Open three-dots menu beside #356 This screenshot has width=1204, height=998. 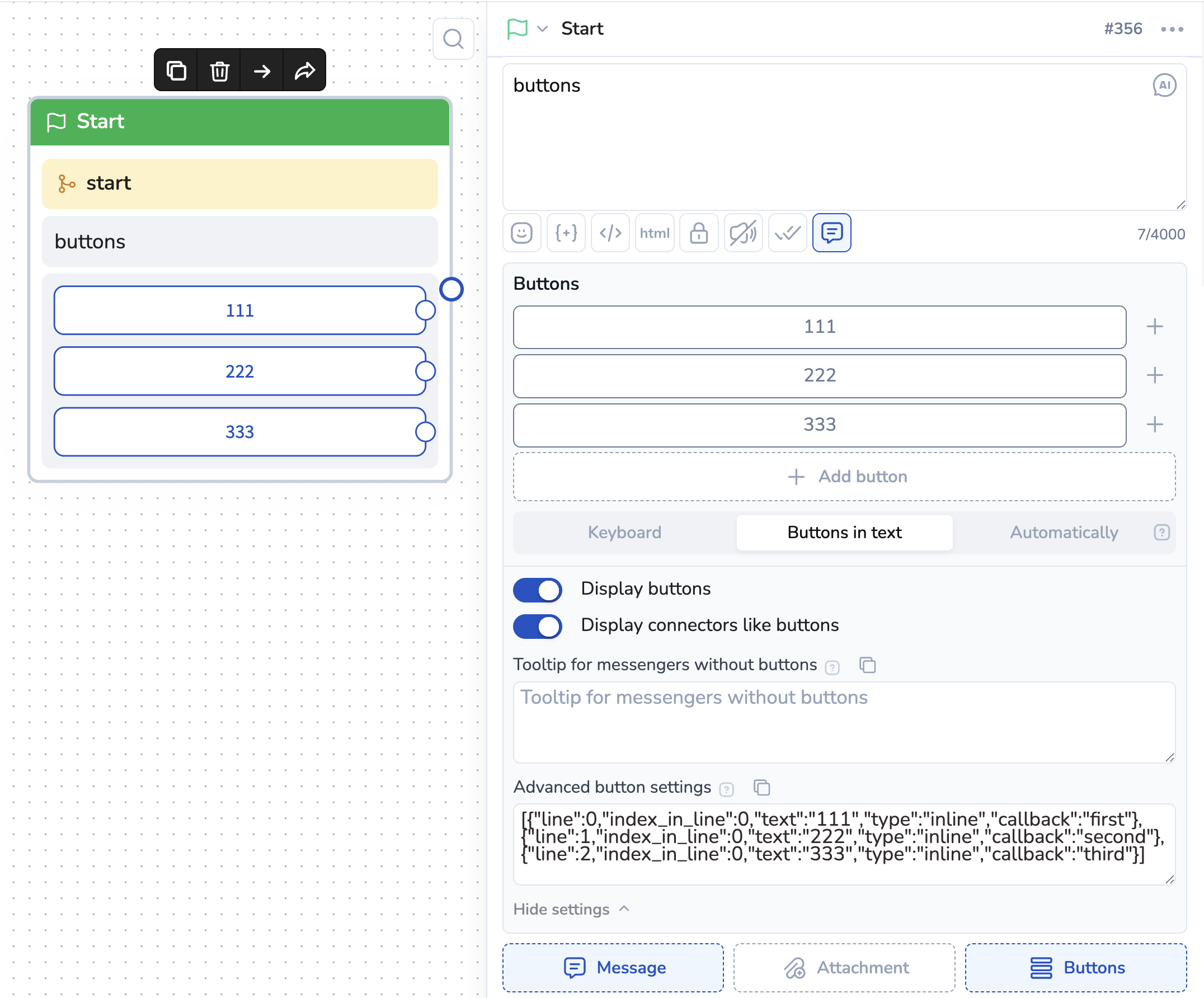1172,29
